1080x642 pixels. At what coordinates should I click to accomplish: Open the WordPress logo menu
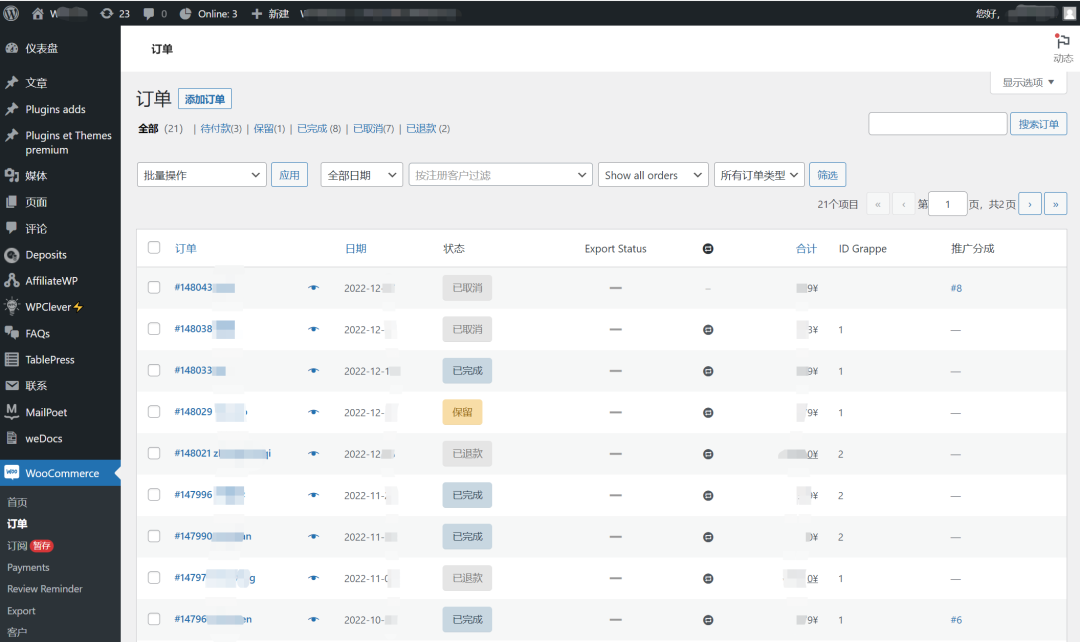10,13
